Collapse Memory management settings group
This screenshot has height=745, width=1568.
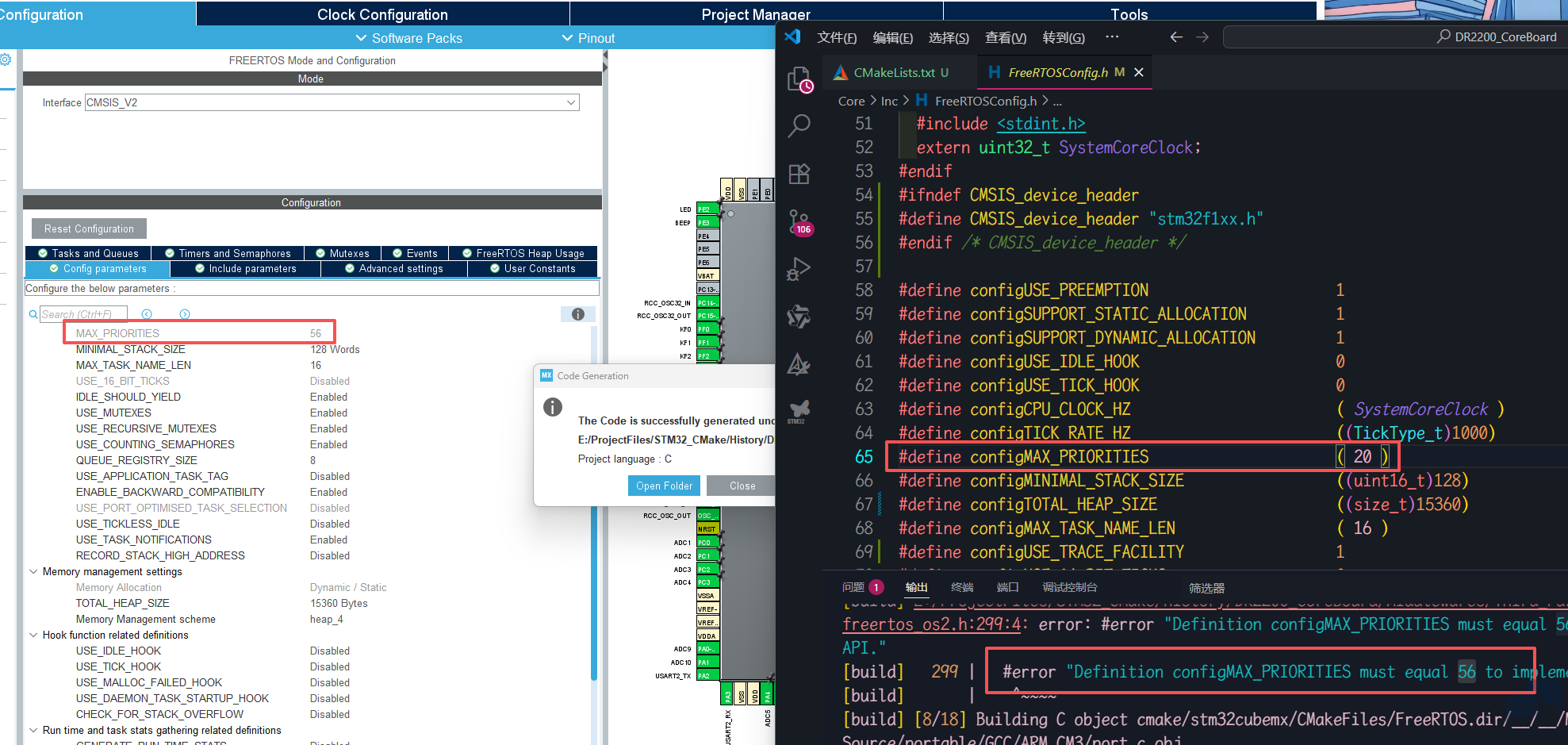click(33, 571)
